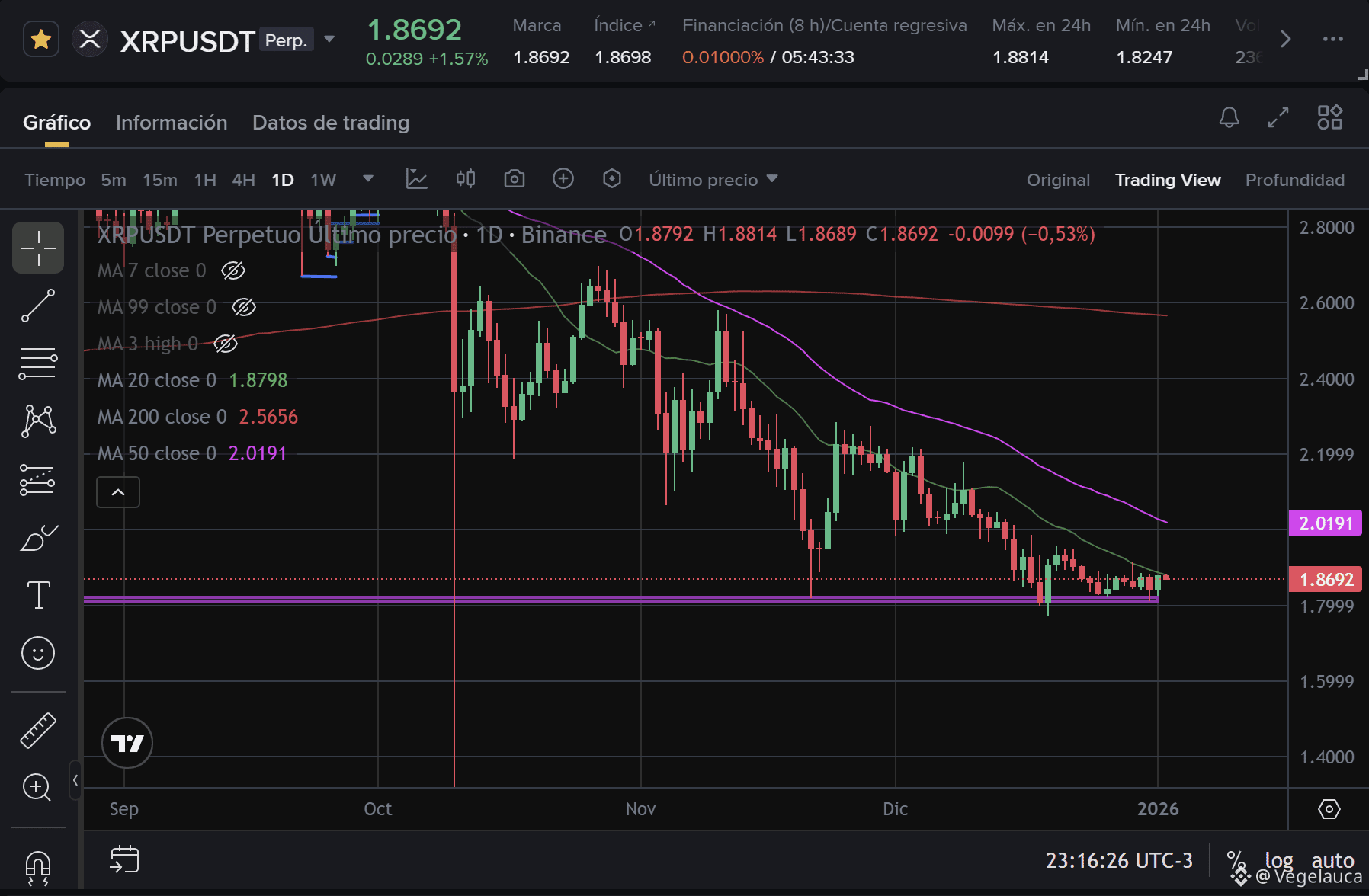Select the purple horizontal support line
Viewport: 1369px width, 896px height.
621,600
